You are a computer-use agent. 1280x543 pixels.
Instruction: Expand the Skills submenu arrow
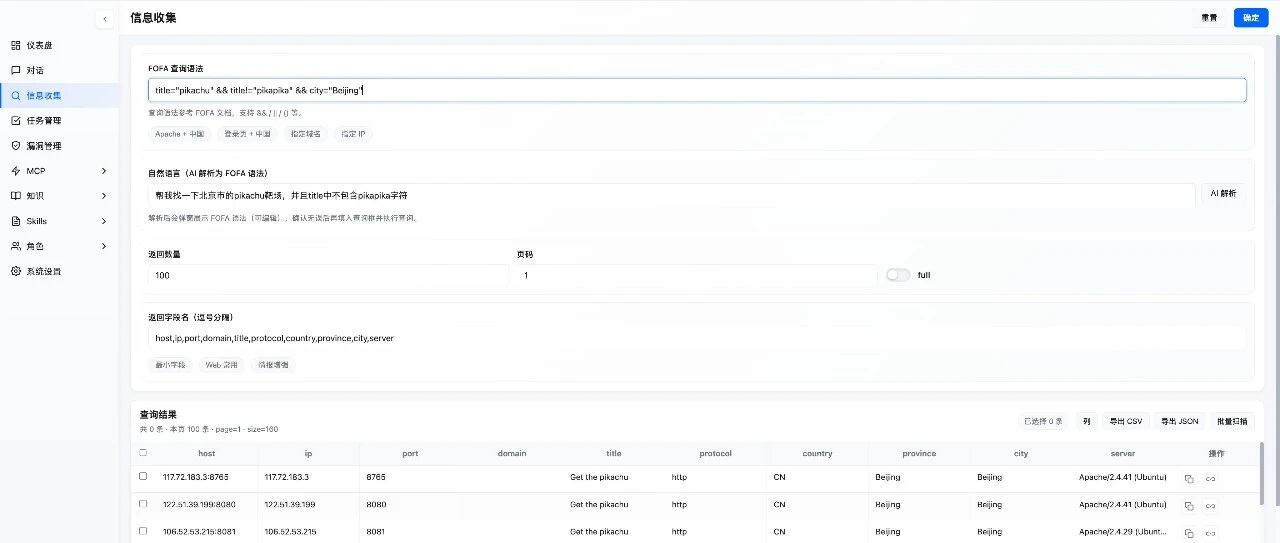[x=104, y=221]
